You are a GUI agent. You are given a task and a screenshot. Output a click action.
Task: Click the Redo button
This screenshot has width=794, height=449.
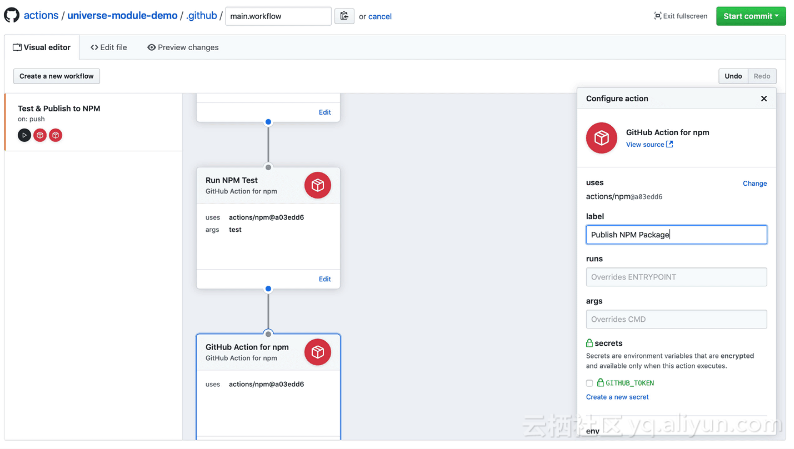tap(762, 76)
